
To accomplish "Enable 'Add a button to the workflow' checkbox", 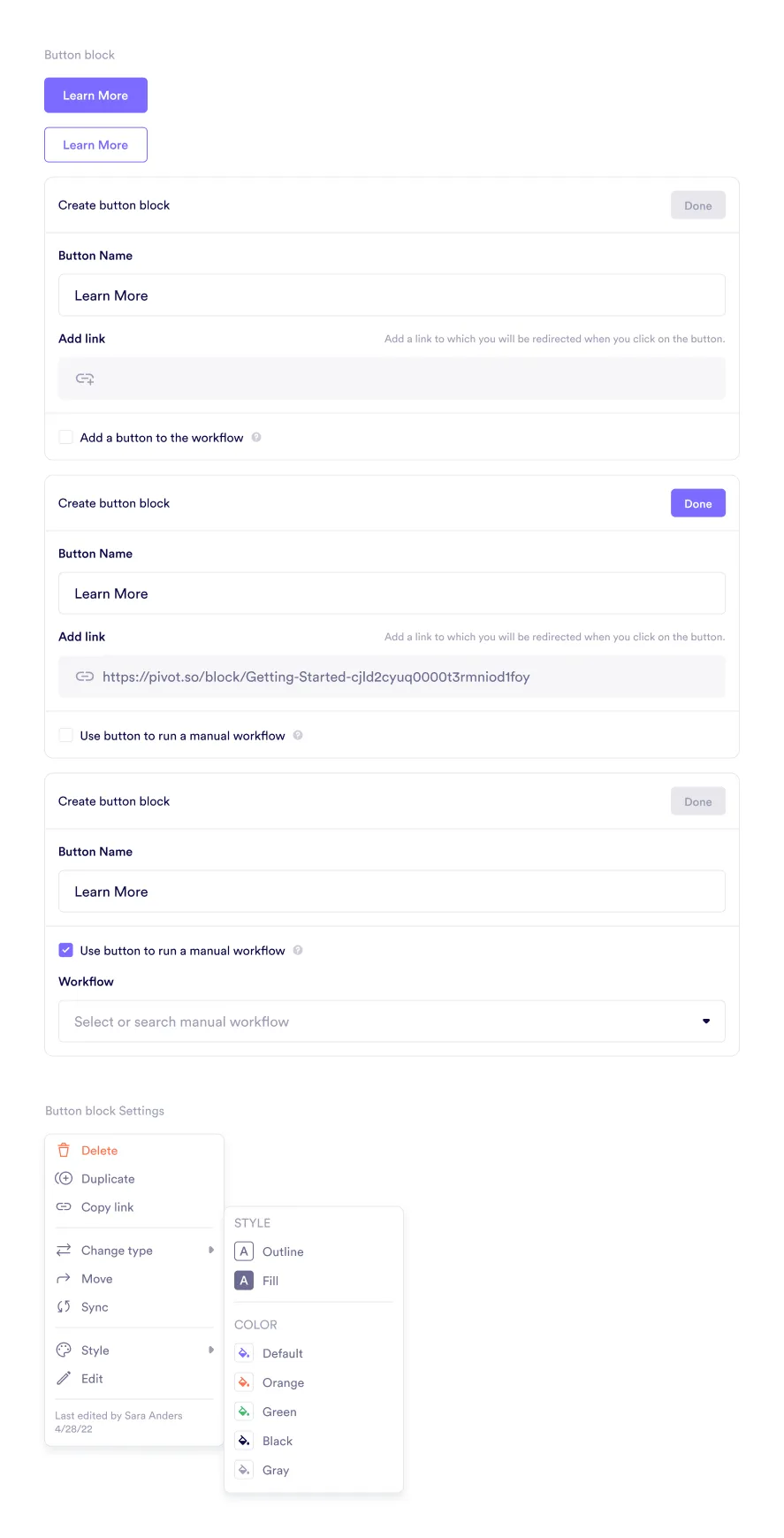I will pos(66,437).
